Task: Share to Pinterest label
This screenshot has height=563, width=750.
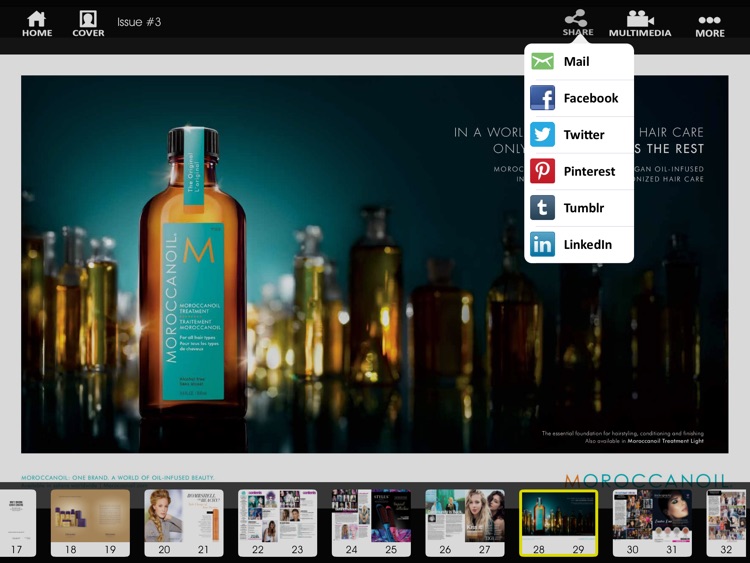Action: pos(589,171)
